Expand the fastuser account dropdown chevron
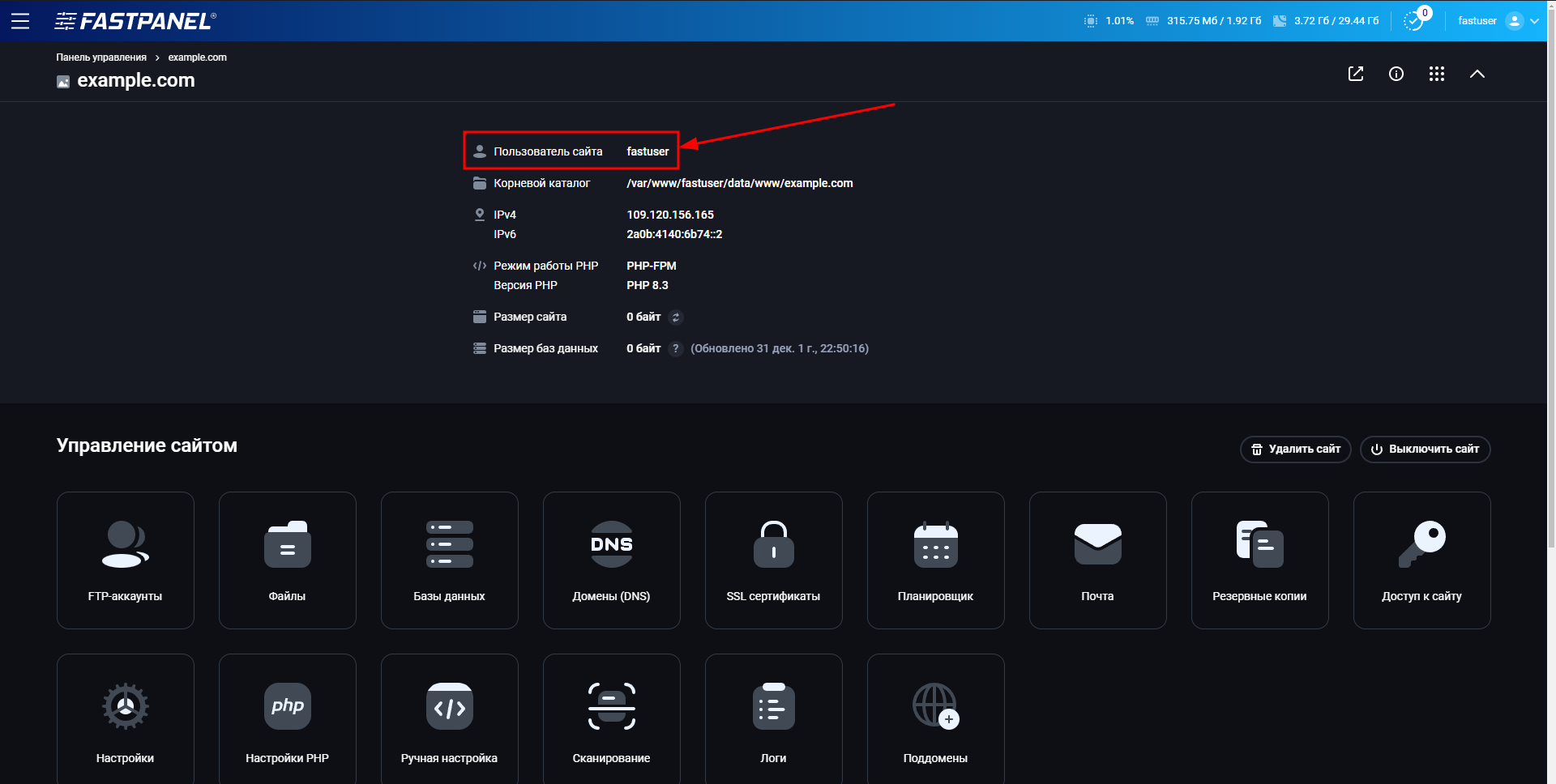The image size is (1556, 784). pyautogui.click(x=1535, y=21)
